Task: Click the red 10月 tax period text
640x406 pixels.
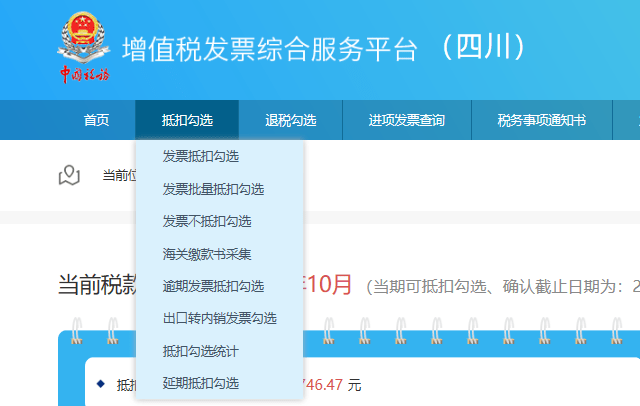Action: click(x=329, y=284)
